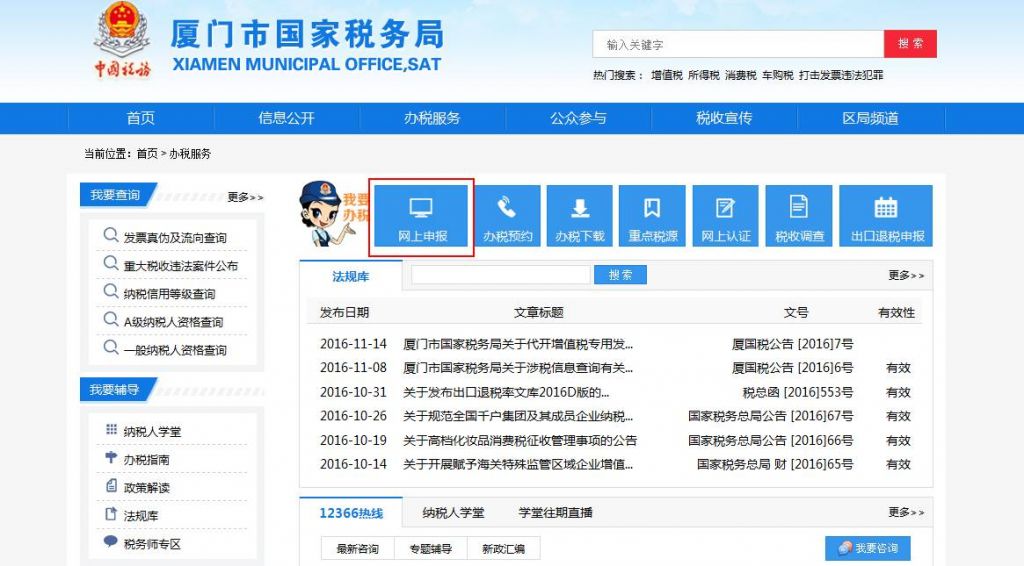Click the date 2016-10-19 in the table
This screenshot has height=566, width=1024.
[353, 441]
